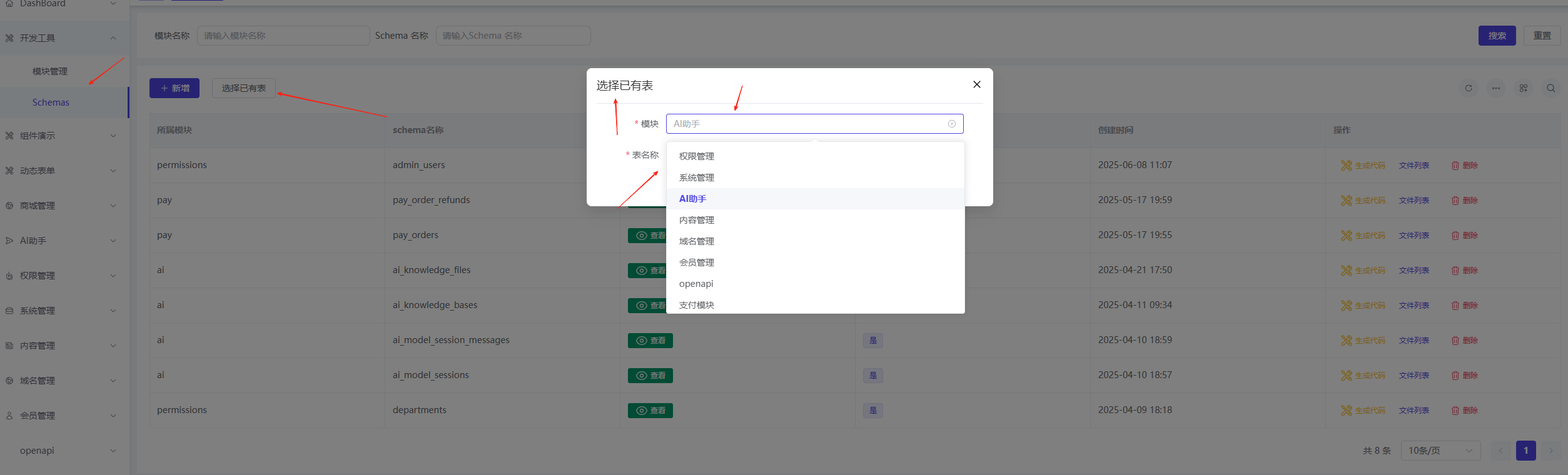Click 生成代码 for the pay_order_refunds row
This screenshot has height=475, width=1568.
[1363, 201]
